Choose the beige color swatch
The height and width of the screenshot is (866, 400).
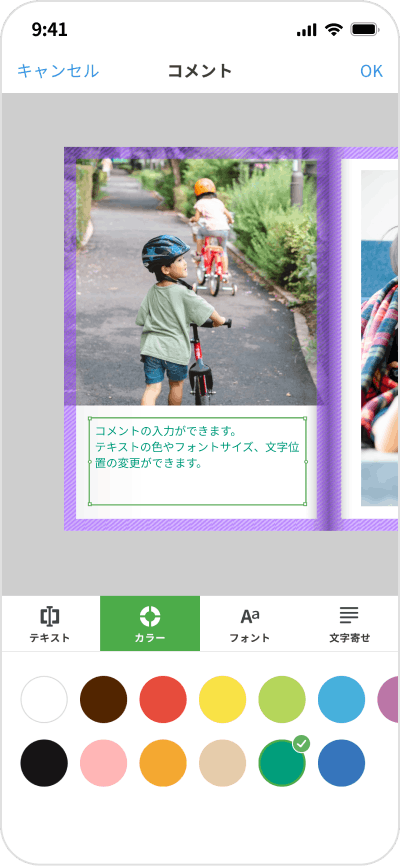click(x=222, y=763)
